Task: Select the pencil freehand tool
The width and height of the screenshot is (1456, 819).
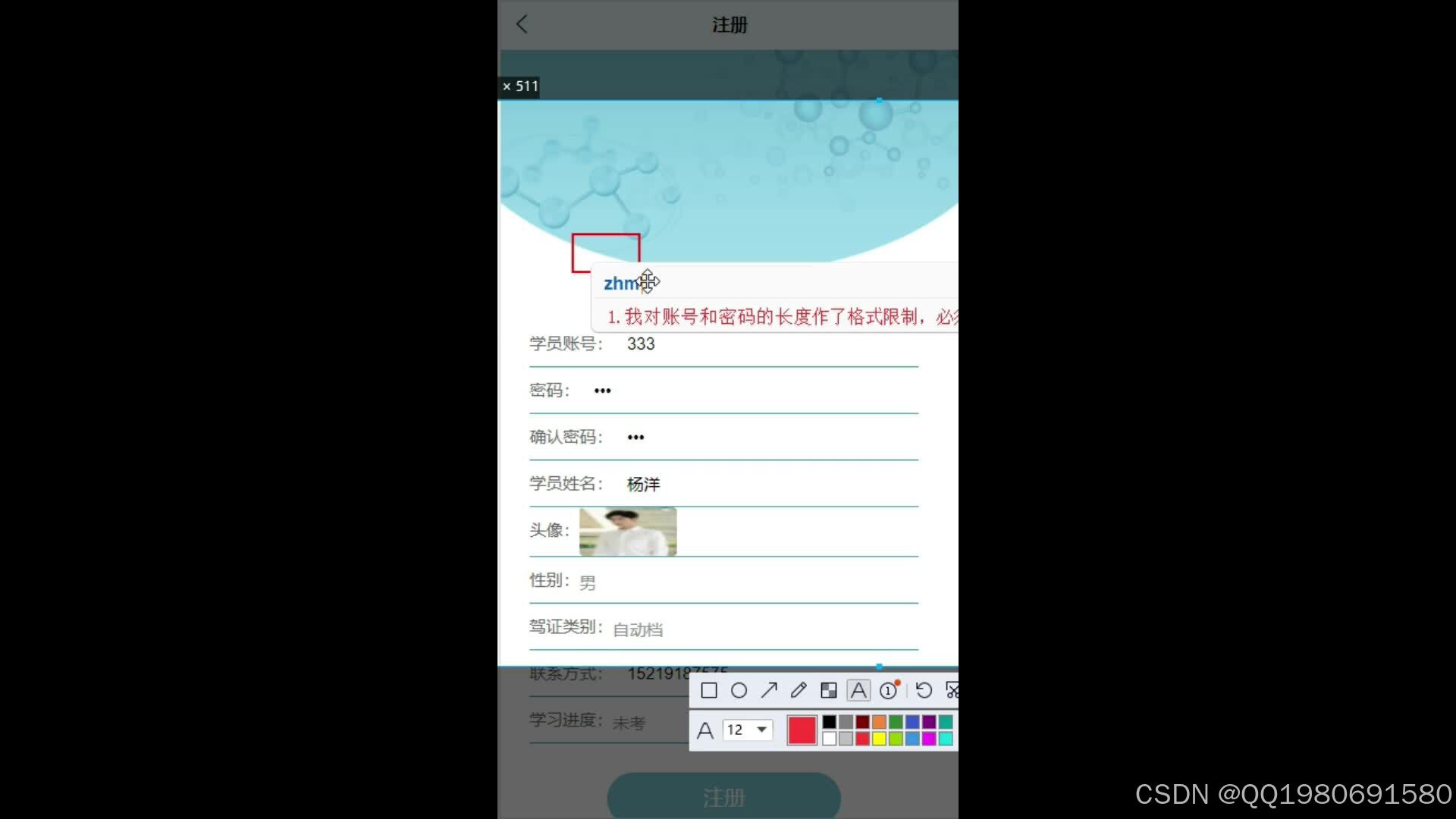Action: (799, 690)
